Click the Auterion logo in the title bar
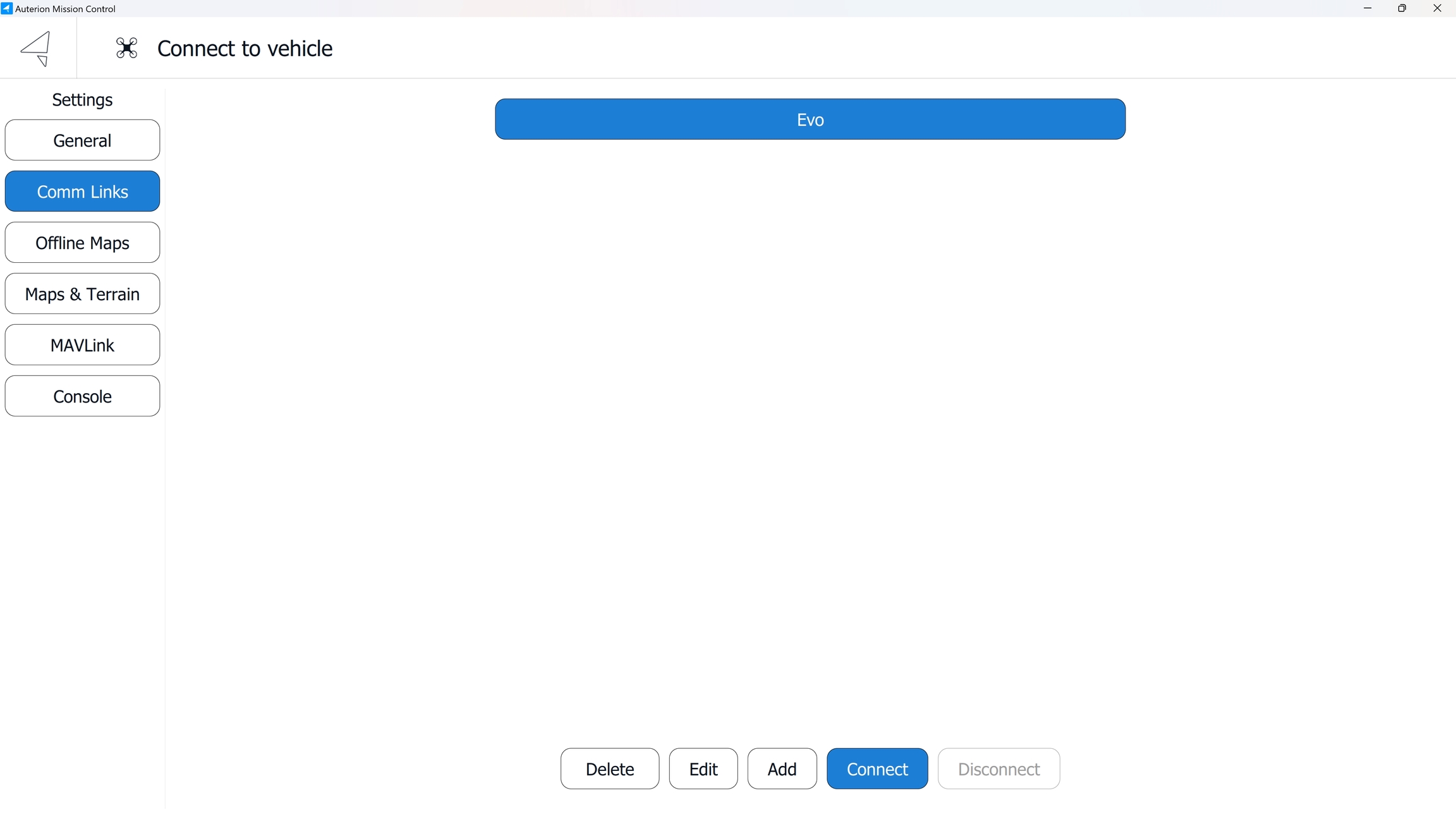 coord(6,8)
